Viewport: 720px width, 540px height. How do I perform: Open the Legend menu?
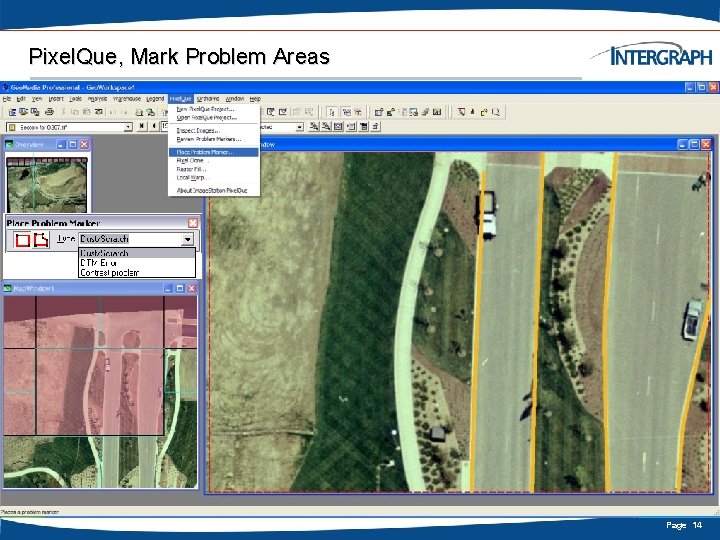click(x=155, y=99)
